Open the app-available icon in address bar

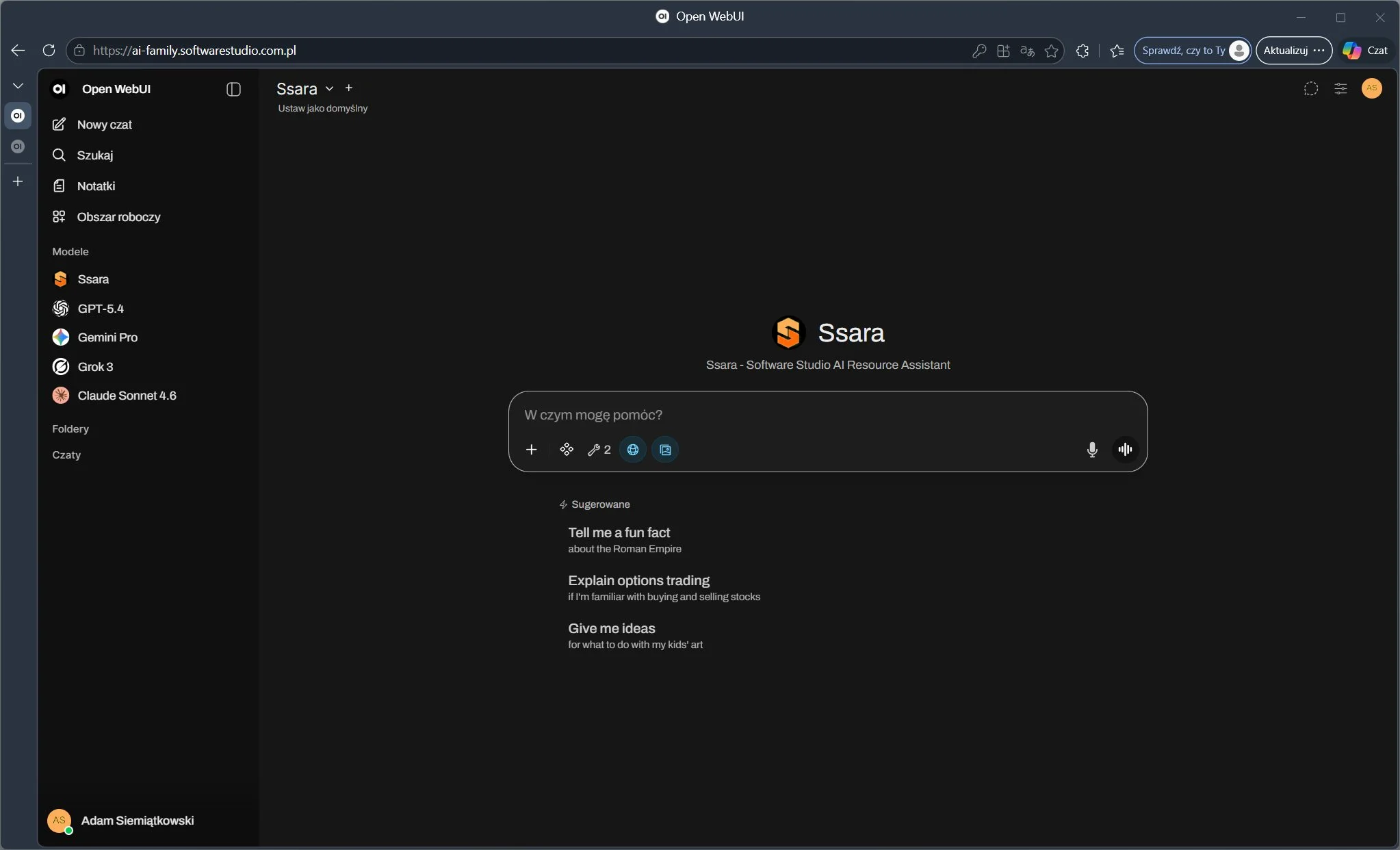1003,51
